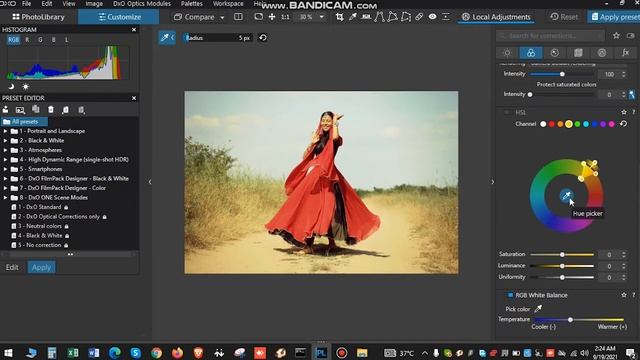
Task: Click the move/pan hand tool
Action: (272, 17)
